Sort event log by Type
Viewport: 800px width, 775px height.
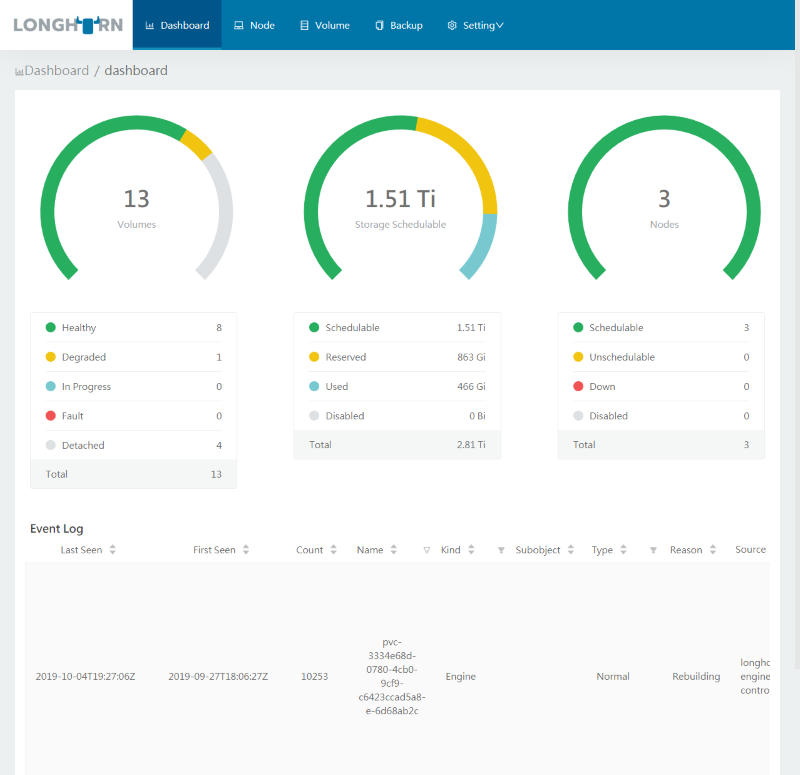click(623, 549)
